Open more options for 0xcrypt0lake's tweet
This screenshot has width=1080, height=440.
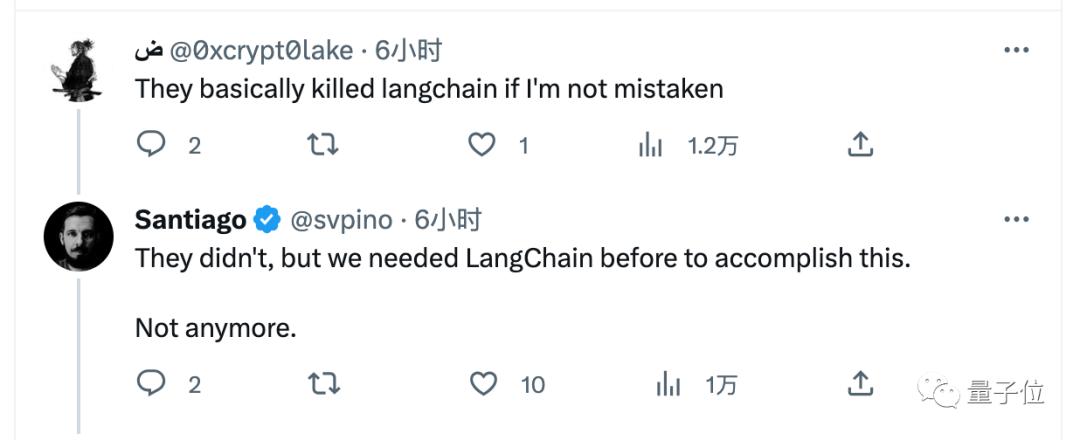[1016, 50]
